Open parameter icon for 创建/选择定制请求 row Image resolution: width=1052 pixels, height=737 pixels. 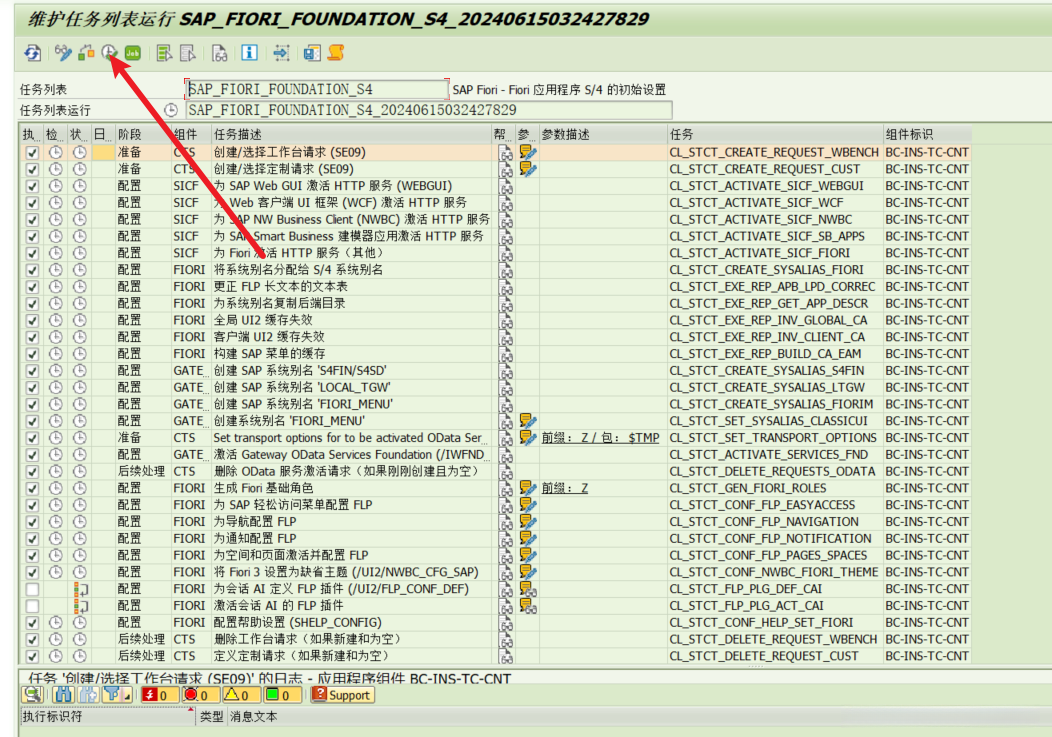click(528, 169)
